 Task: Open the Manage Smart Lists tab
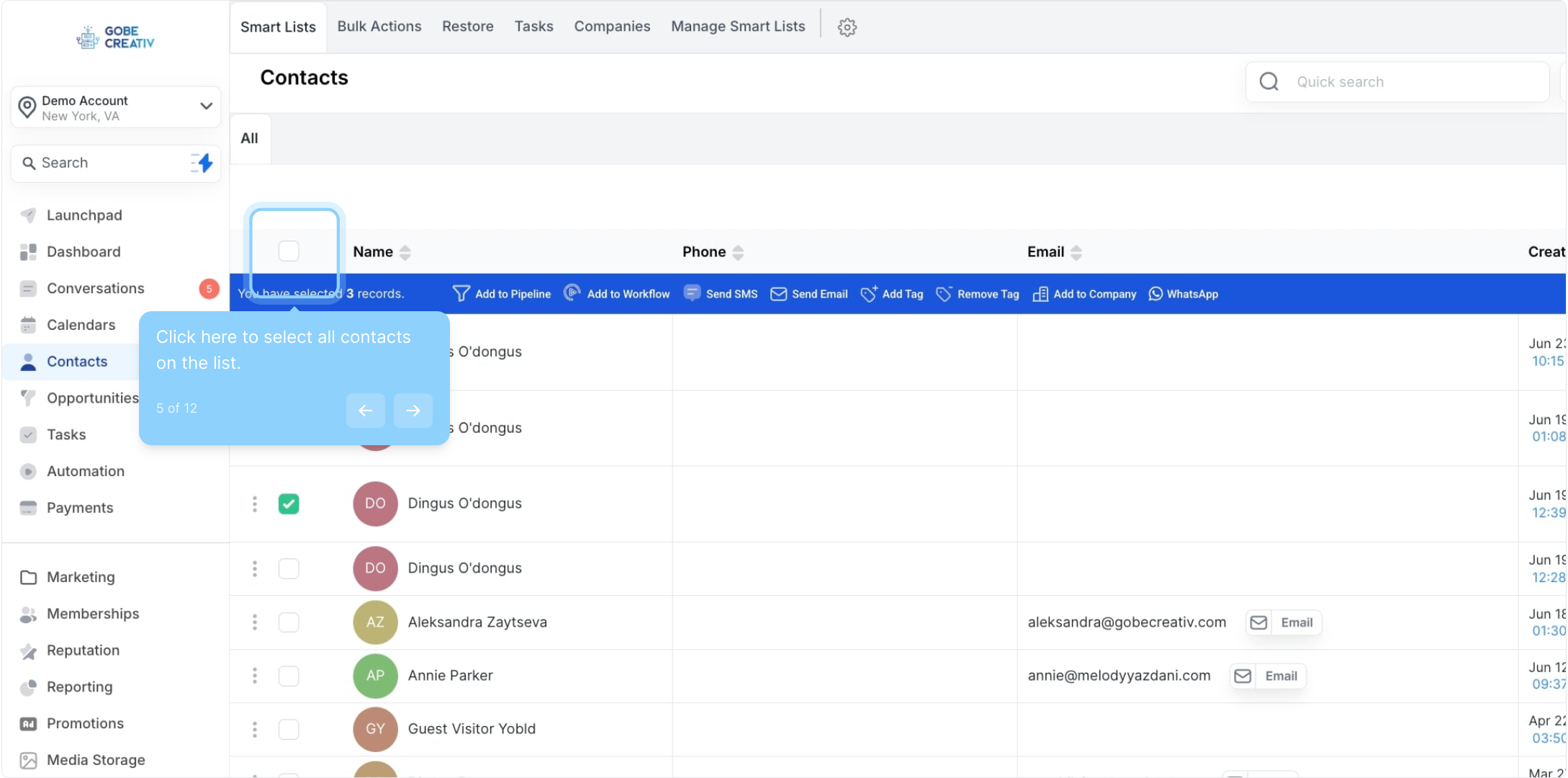point(738,27)
